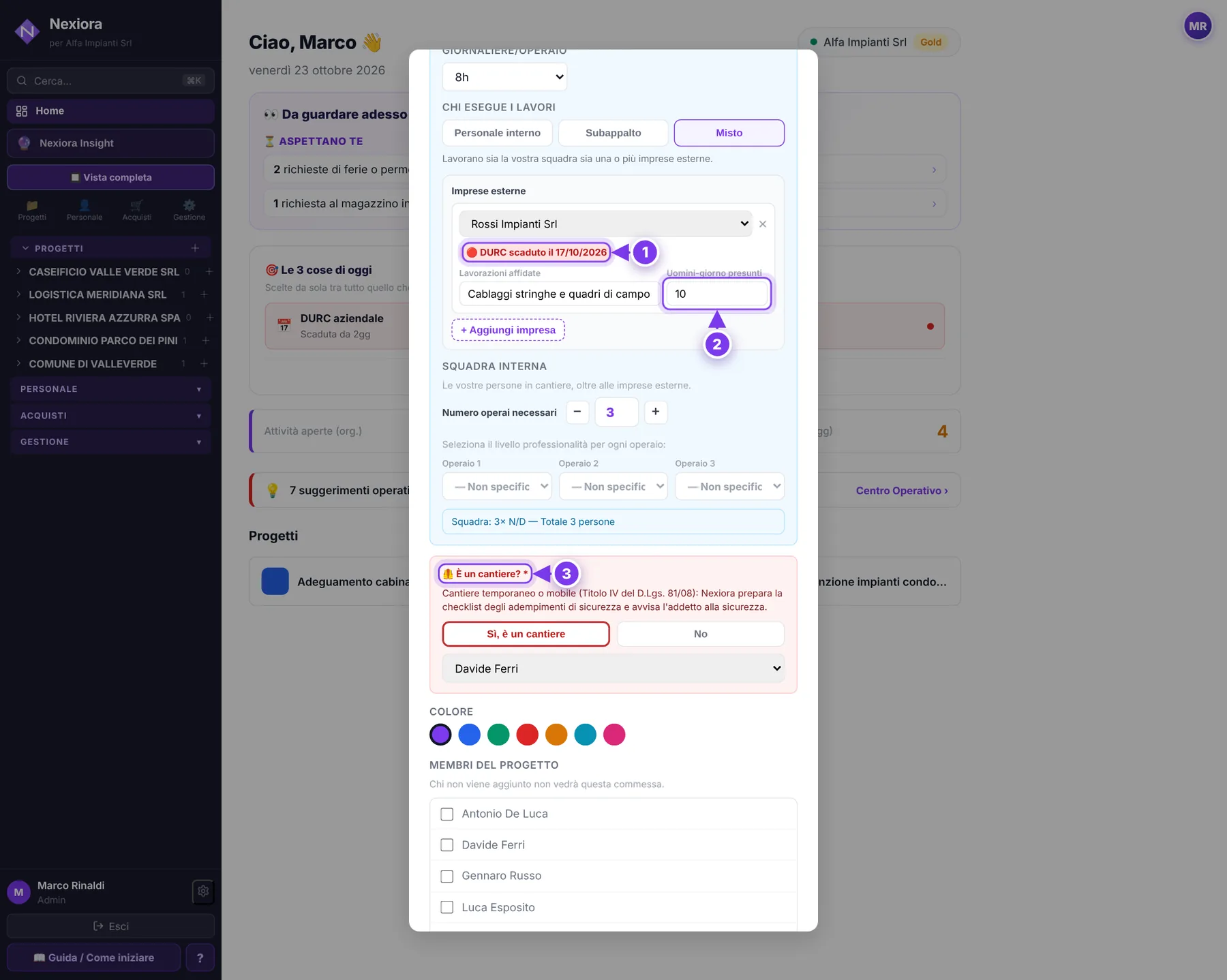1227x980 pixels.
Task: Select 'No' for cantiere question
Action: click(x=701, y=634)
